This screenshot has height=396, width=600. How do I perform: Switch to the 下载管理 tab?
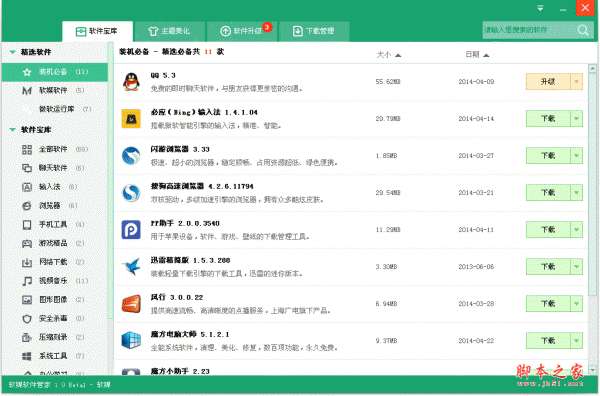point(314,31)
